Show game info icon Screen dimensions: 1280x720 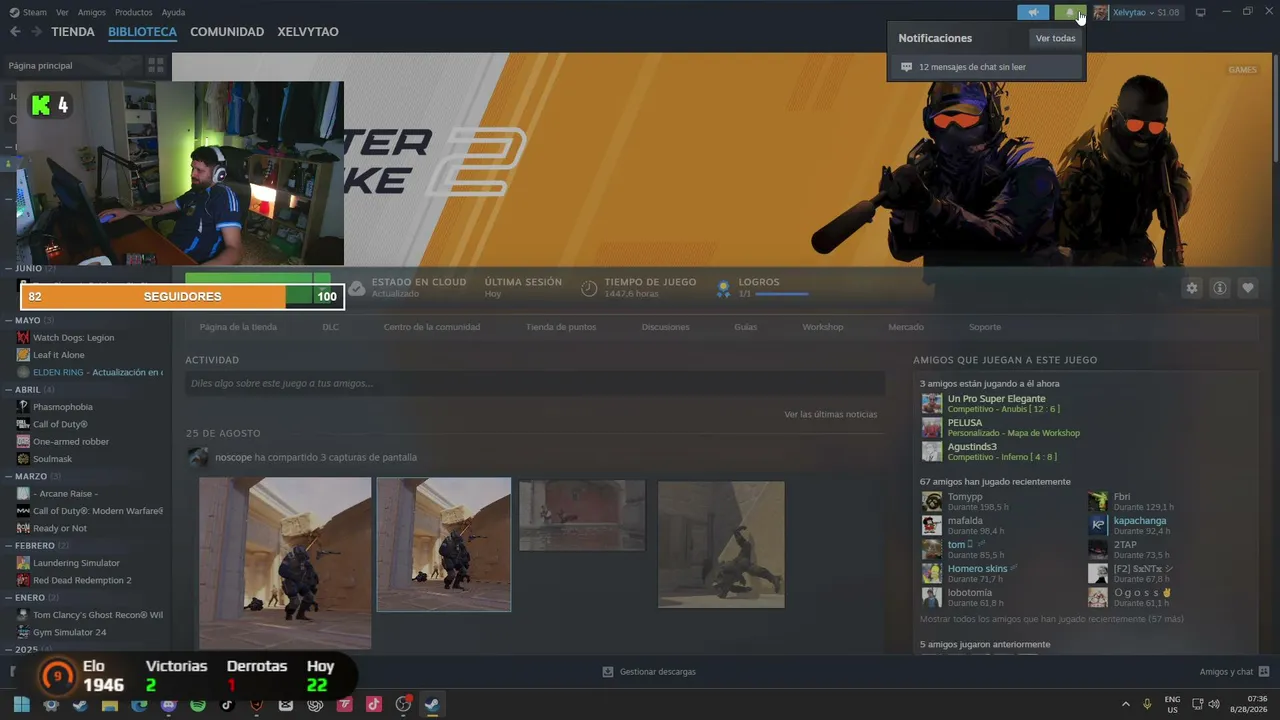click(x=1220, y=288)
